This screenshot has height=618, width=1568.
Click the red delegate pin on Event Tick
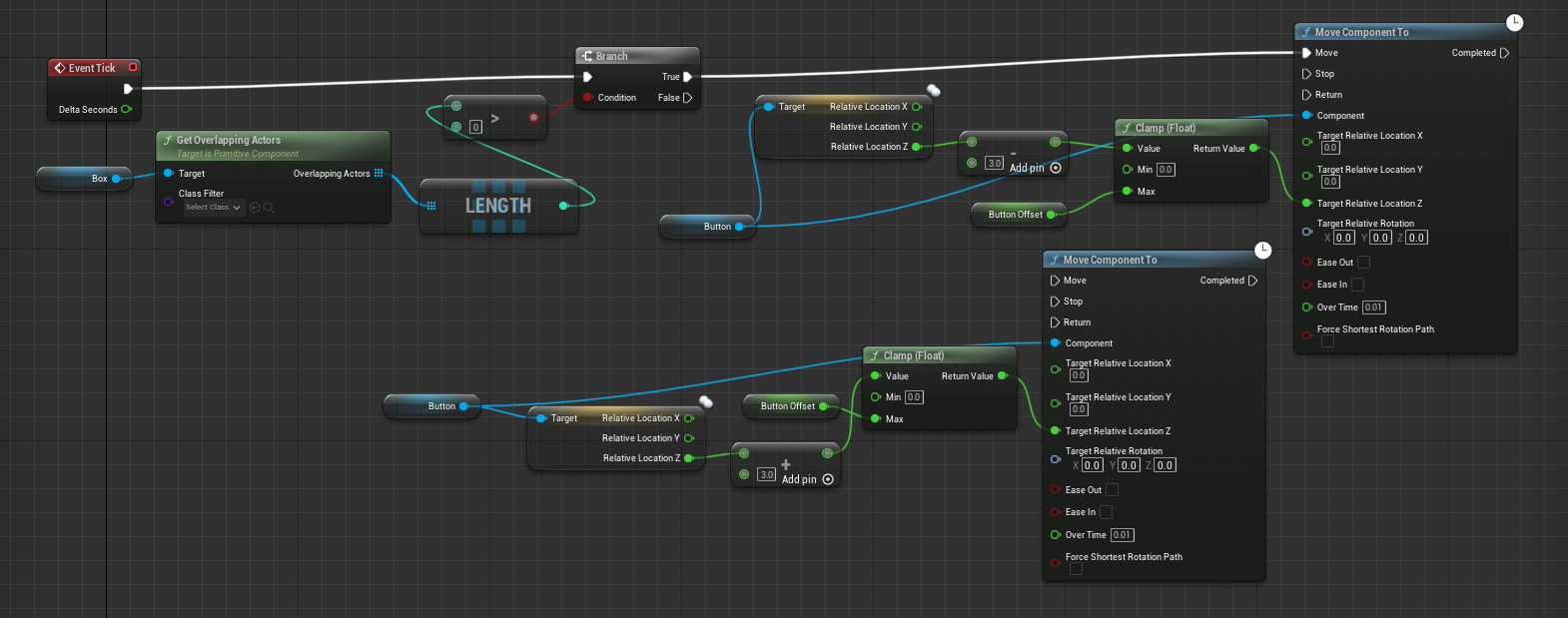133,67
